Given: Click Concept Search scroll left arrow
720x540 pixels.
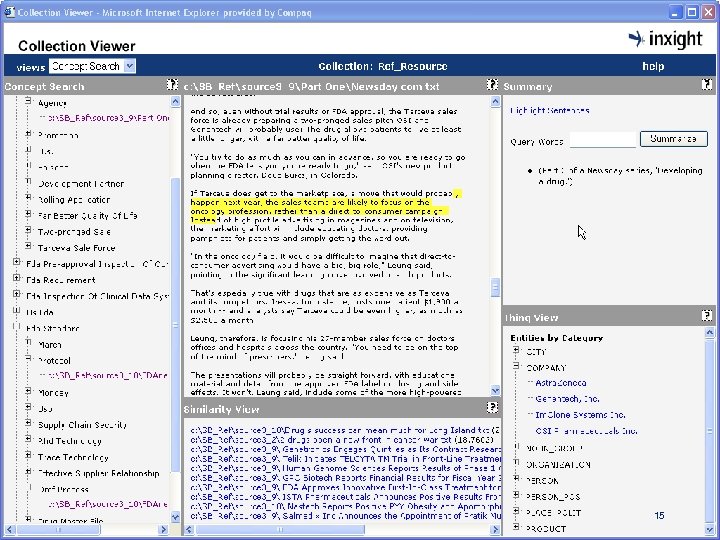Looking at the screenshot, I should coord(10,529).
